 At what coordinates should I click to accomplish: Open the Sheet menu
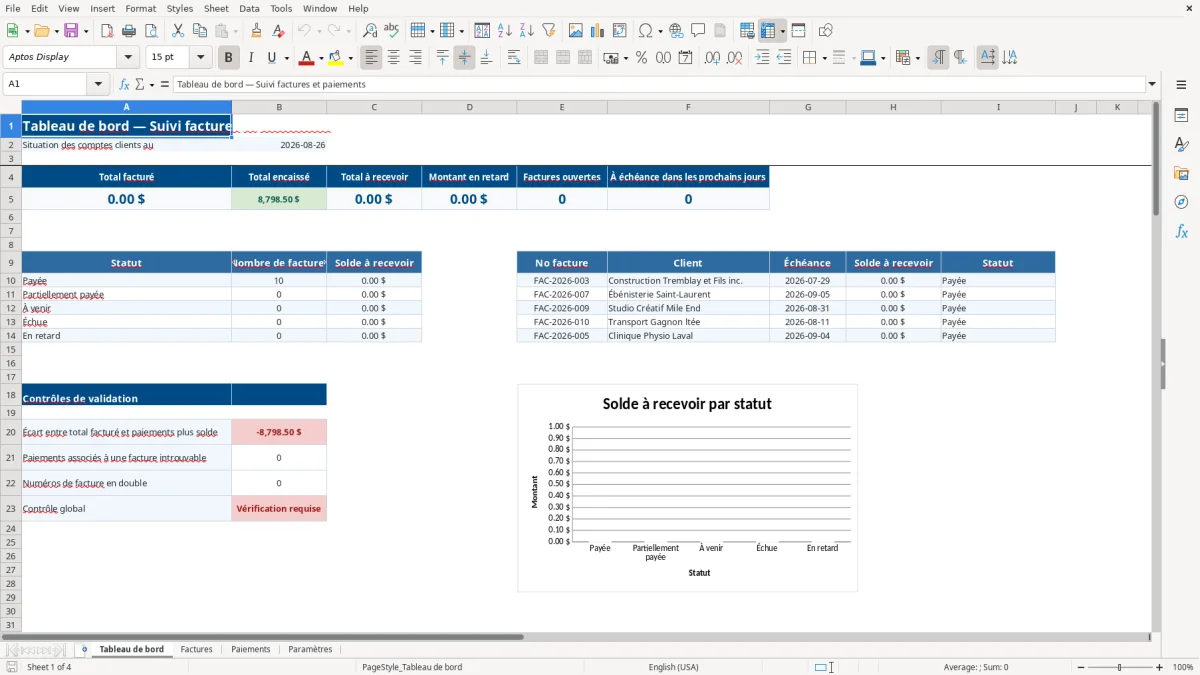(216, 8)
